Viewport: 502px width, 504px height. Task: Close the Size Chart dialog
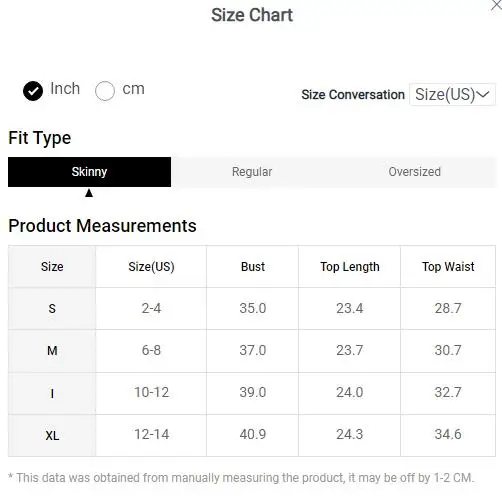point(497,5)
